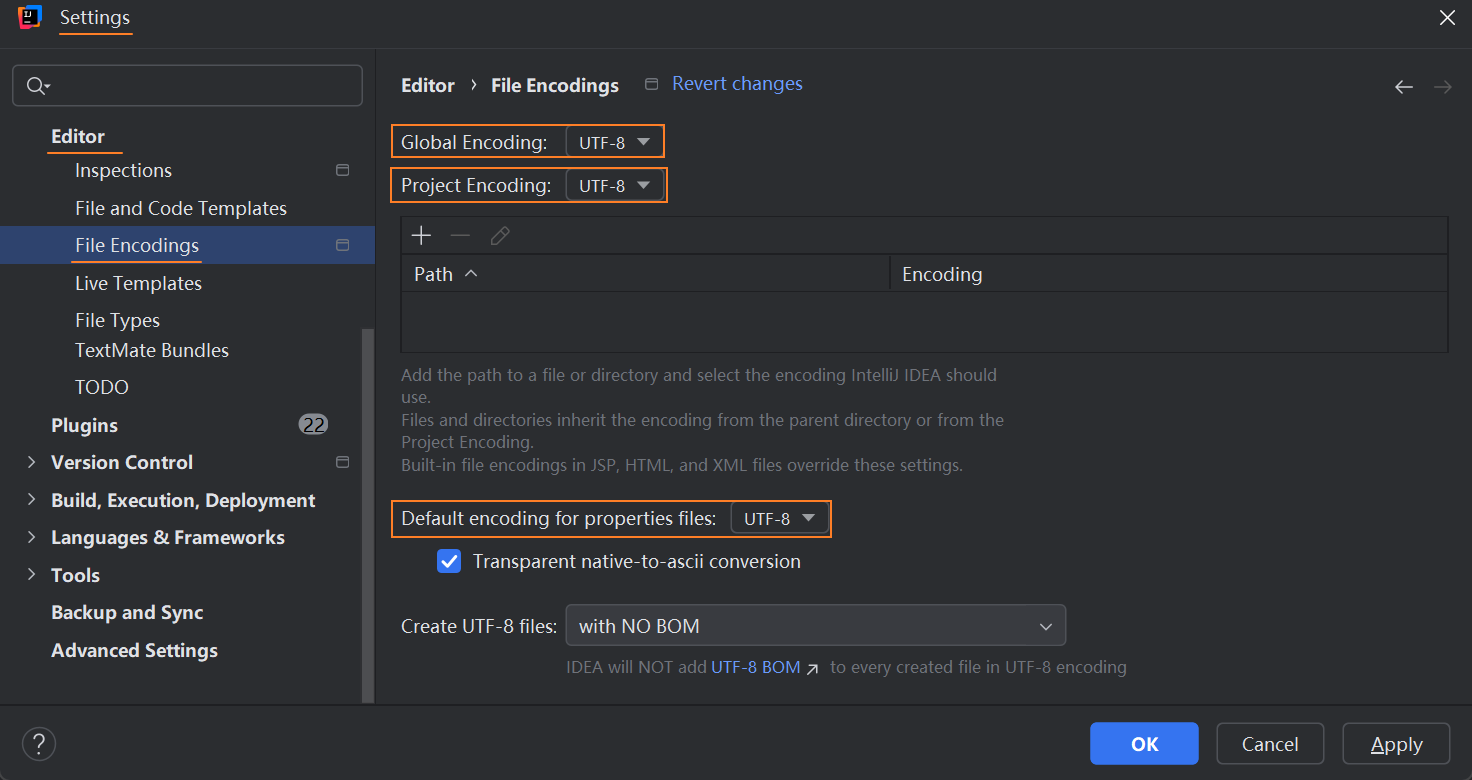Select Live Templates in settings tree
Screen dimensions: 1472x780
(138, 283)
